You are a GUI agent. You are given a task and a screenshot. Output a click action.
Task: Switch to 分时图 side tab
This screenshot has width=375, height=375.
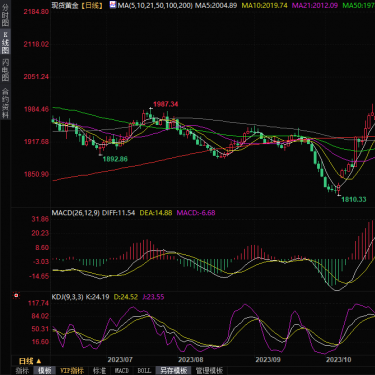click(x=5, y=14)
